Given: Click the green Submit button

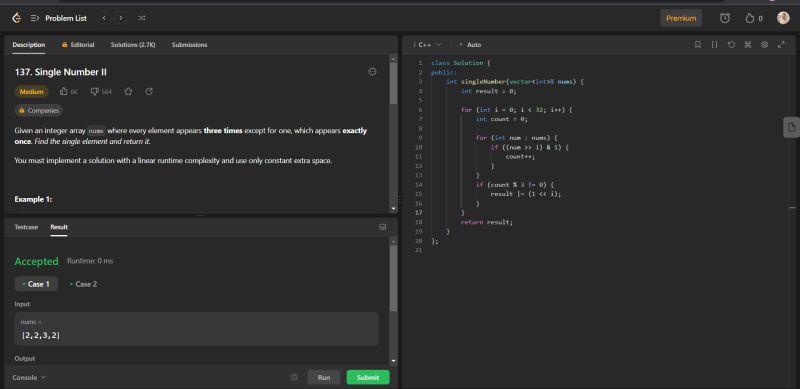Looking at the screenshot, I should tap(368, 378).
